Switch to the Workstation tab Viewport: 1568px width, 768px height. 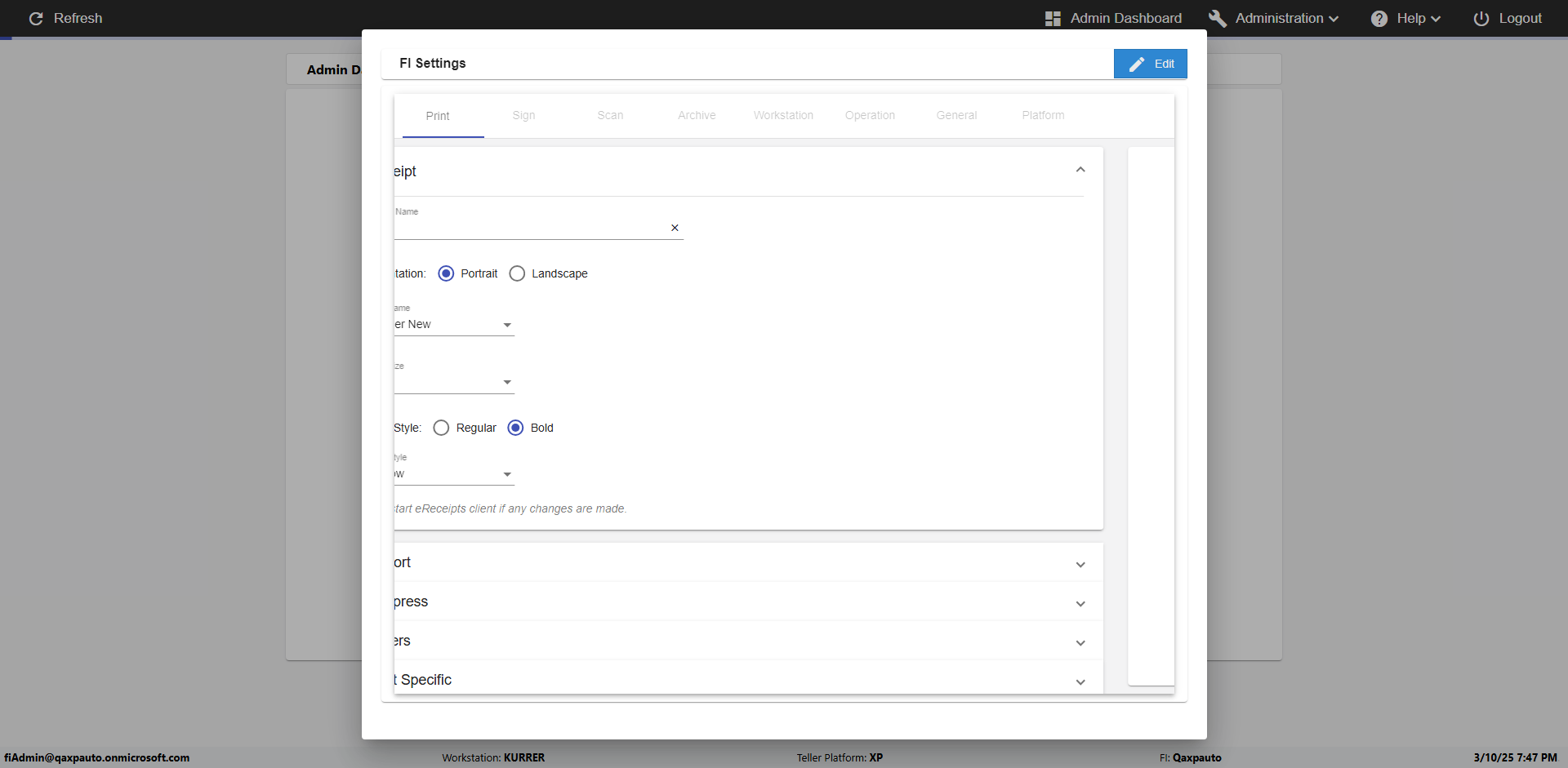point(783,115)
